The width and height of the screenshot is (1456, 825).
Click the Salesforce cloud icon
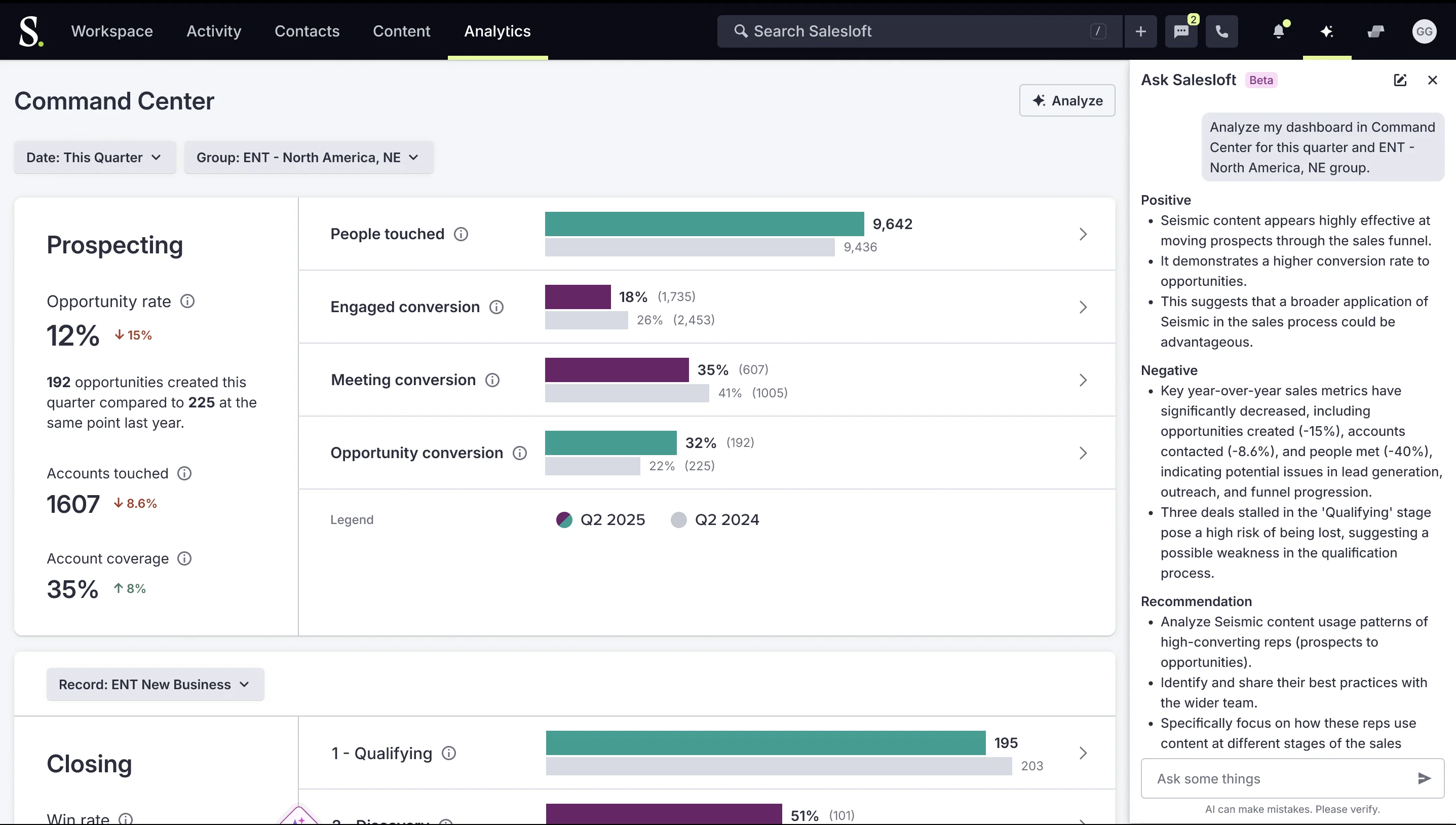[1375, 31]
